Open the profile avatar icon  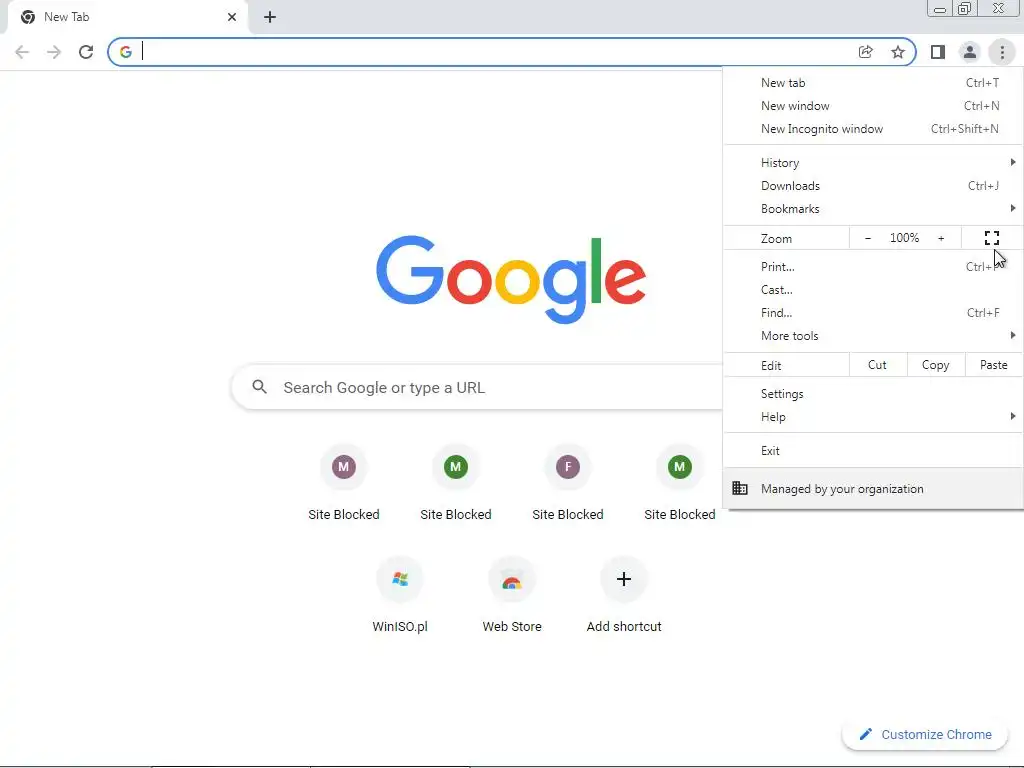tap(970, 52)
